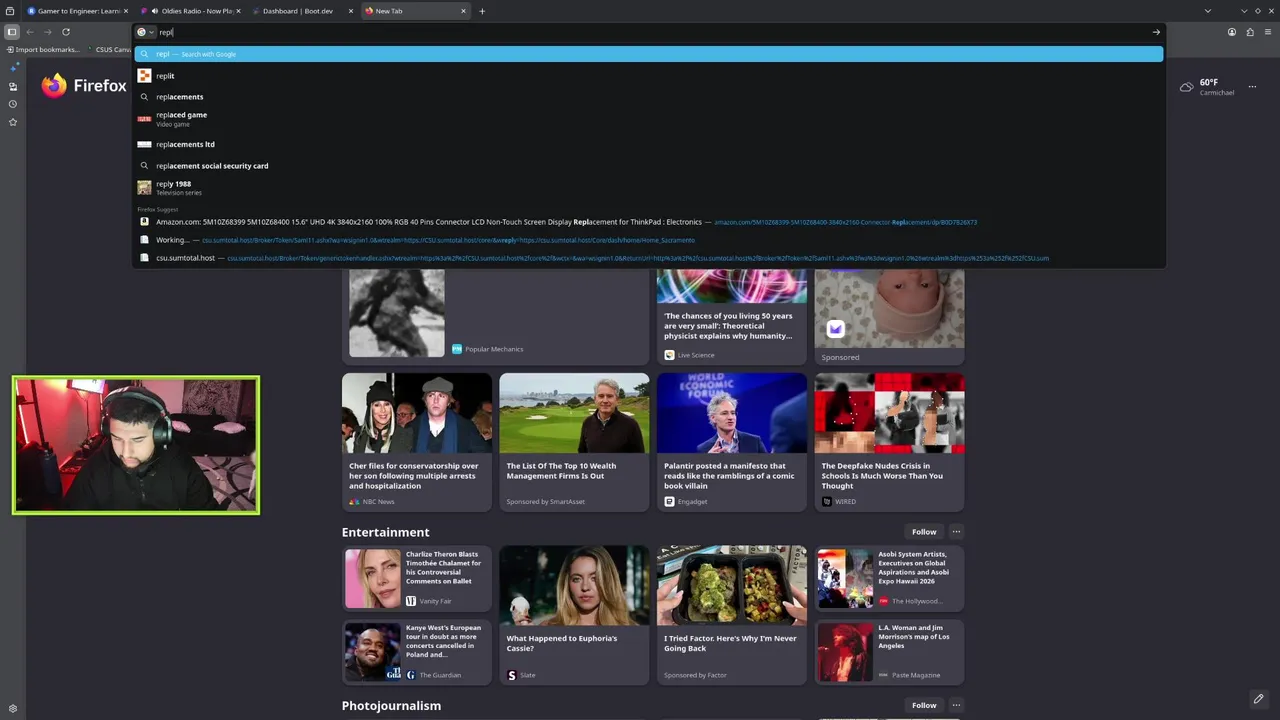Select "replaced game" video game suggestion
Viewport: 1280px width, 720px height.
click(649, 119)
